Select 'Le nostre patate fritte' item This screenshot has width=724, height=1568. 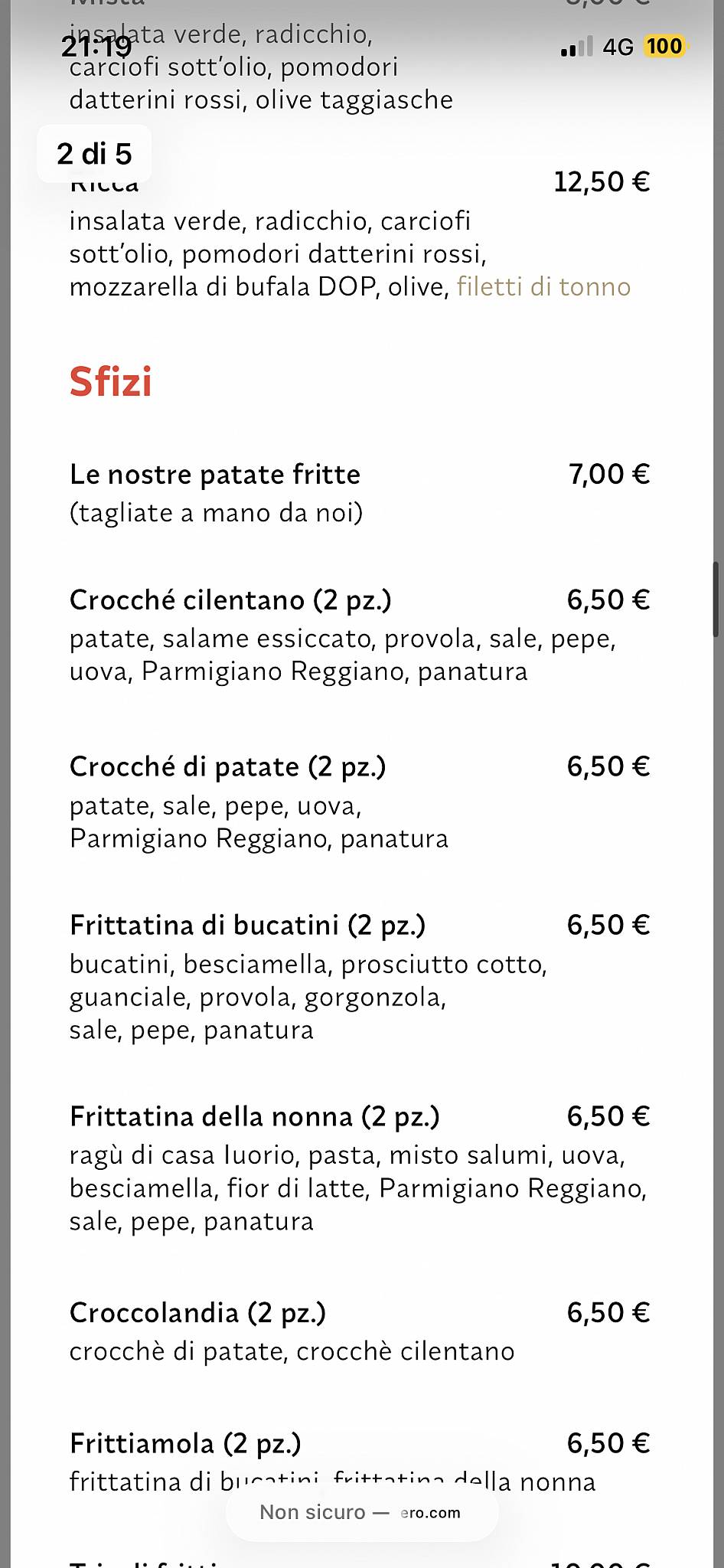(x=215, y=475)
